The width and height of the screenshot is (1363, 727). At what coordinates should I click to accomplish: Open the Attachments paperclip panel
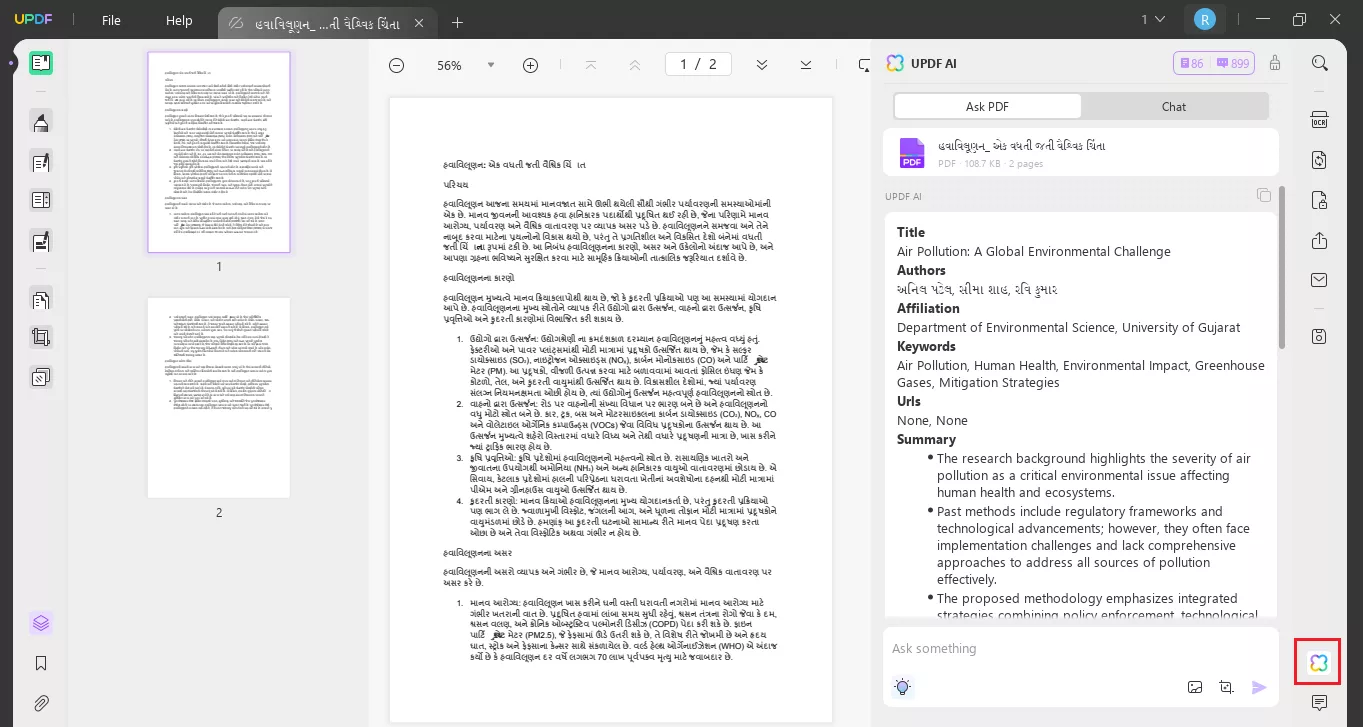[41, 703]
